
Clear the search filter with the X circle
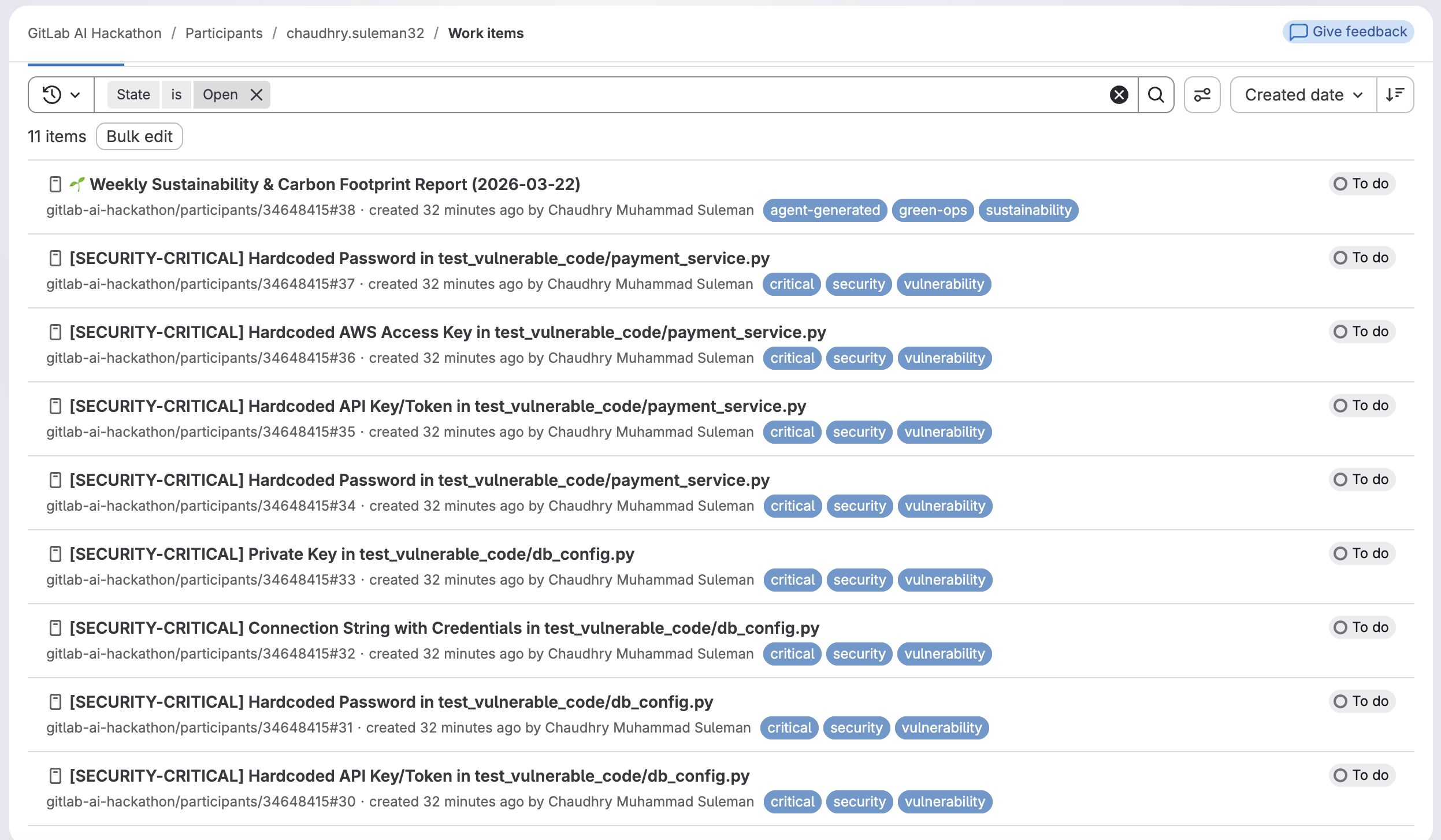(1119, 95)
